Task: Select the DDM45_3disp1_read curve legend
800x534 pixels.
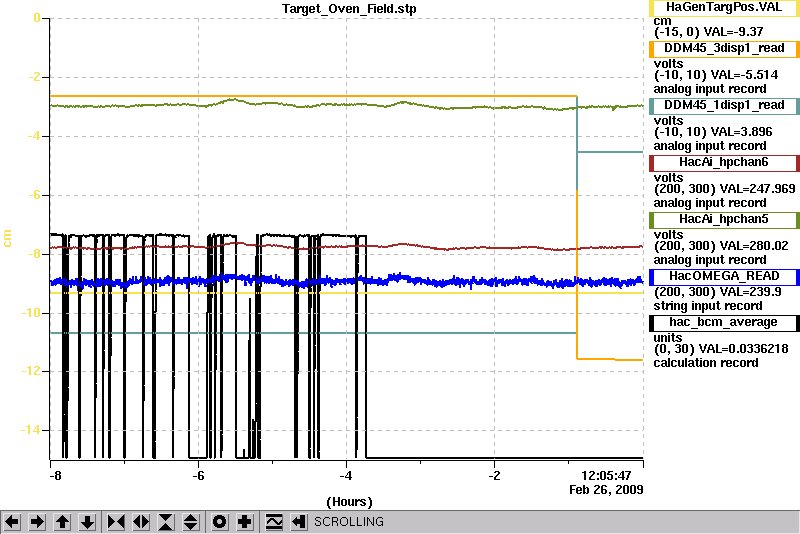Action: pos(724,48)
